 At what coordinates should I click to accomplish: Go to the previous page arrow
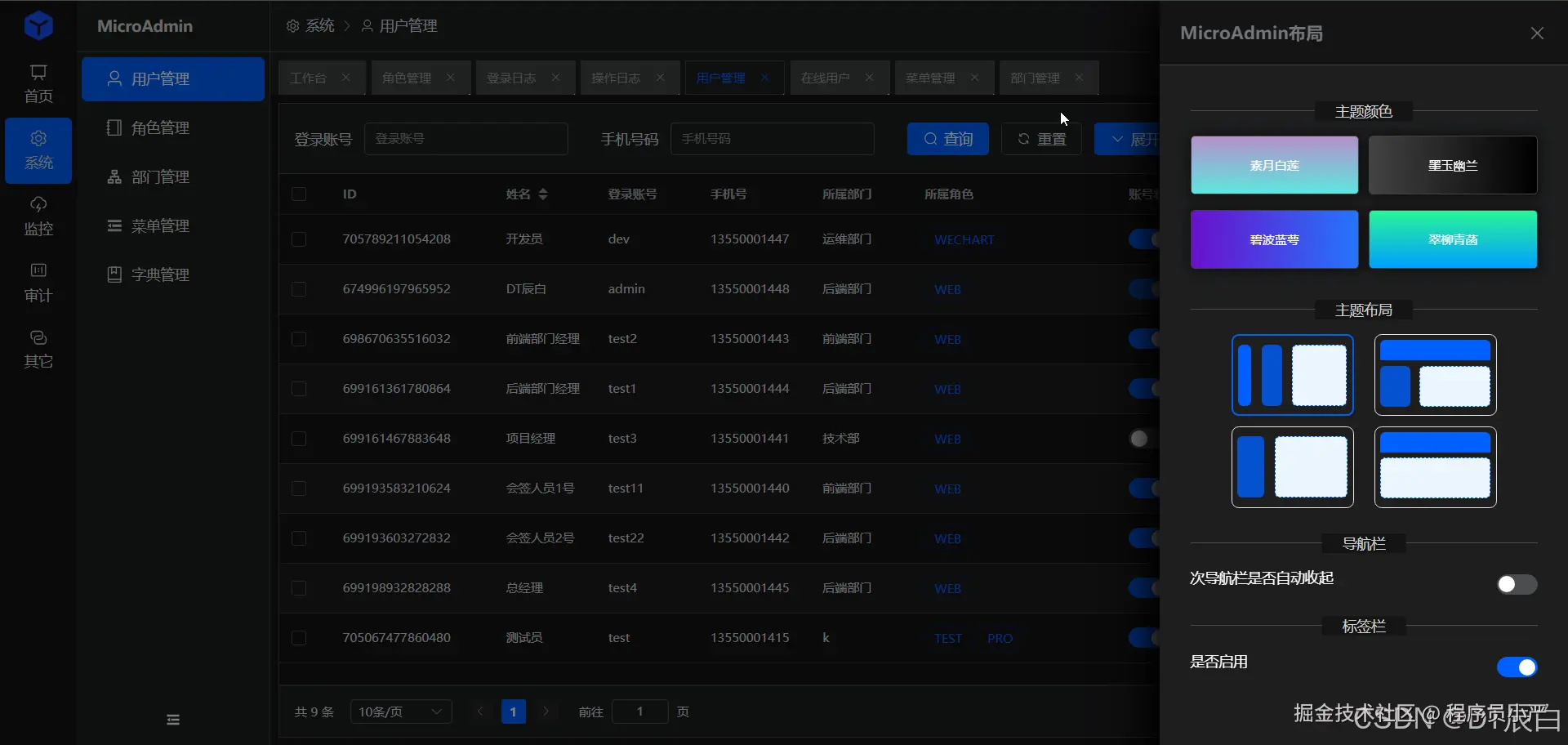click(x=480, y=712)
